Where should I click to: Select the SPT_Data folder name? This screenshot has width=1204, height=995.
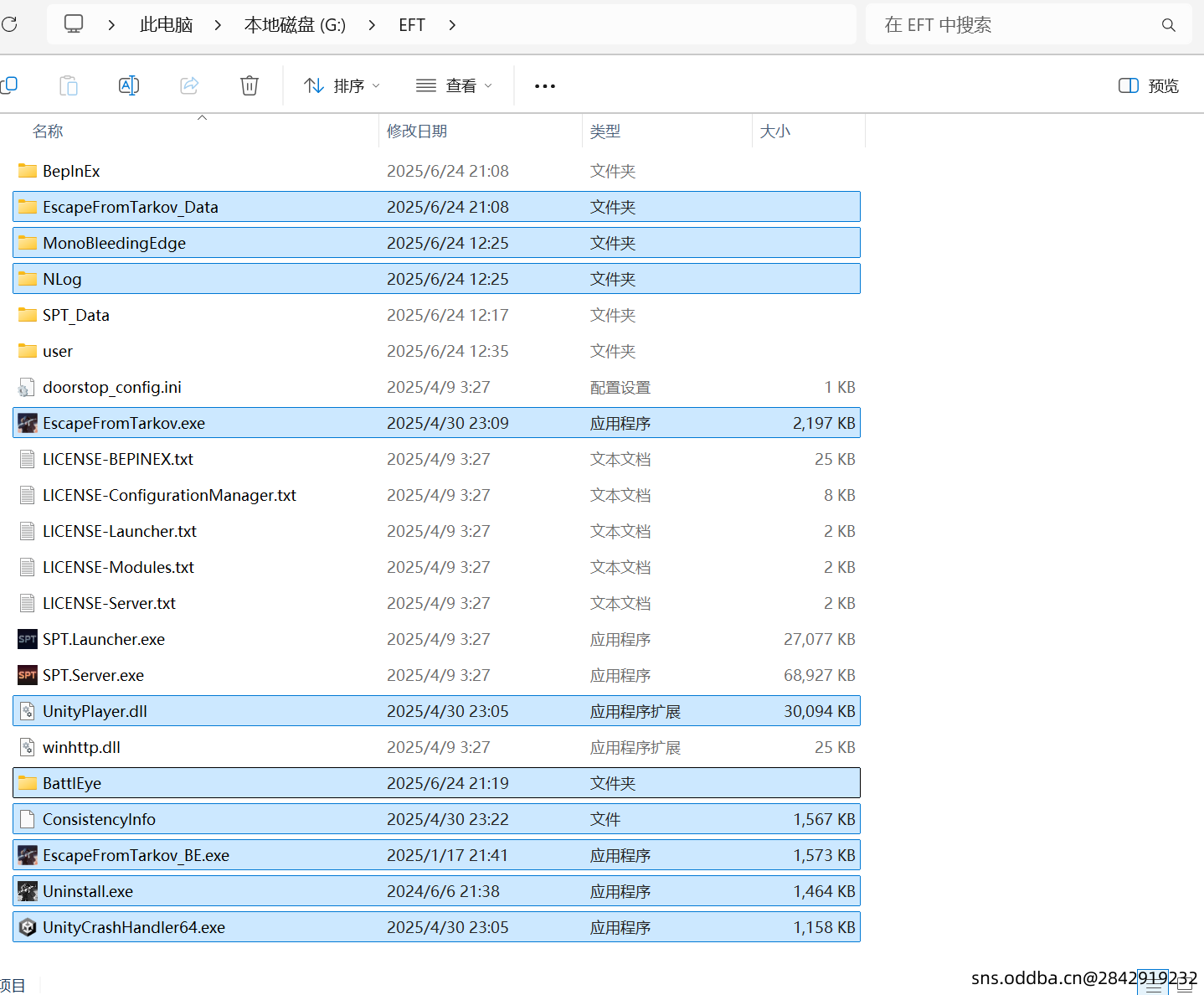[x=76, y=315]
